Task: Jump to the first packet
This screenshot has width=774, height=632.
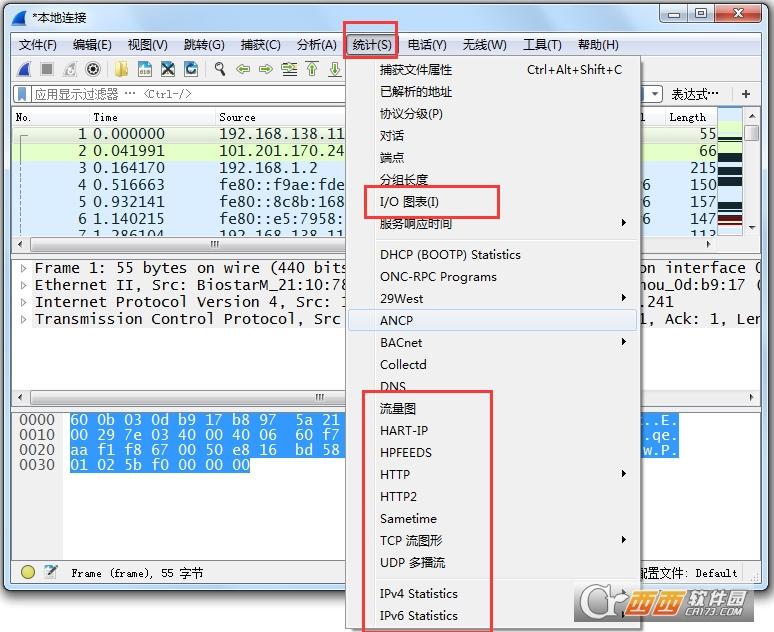Action: click(x=312, y=69)
